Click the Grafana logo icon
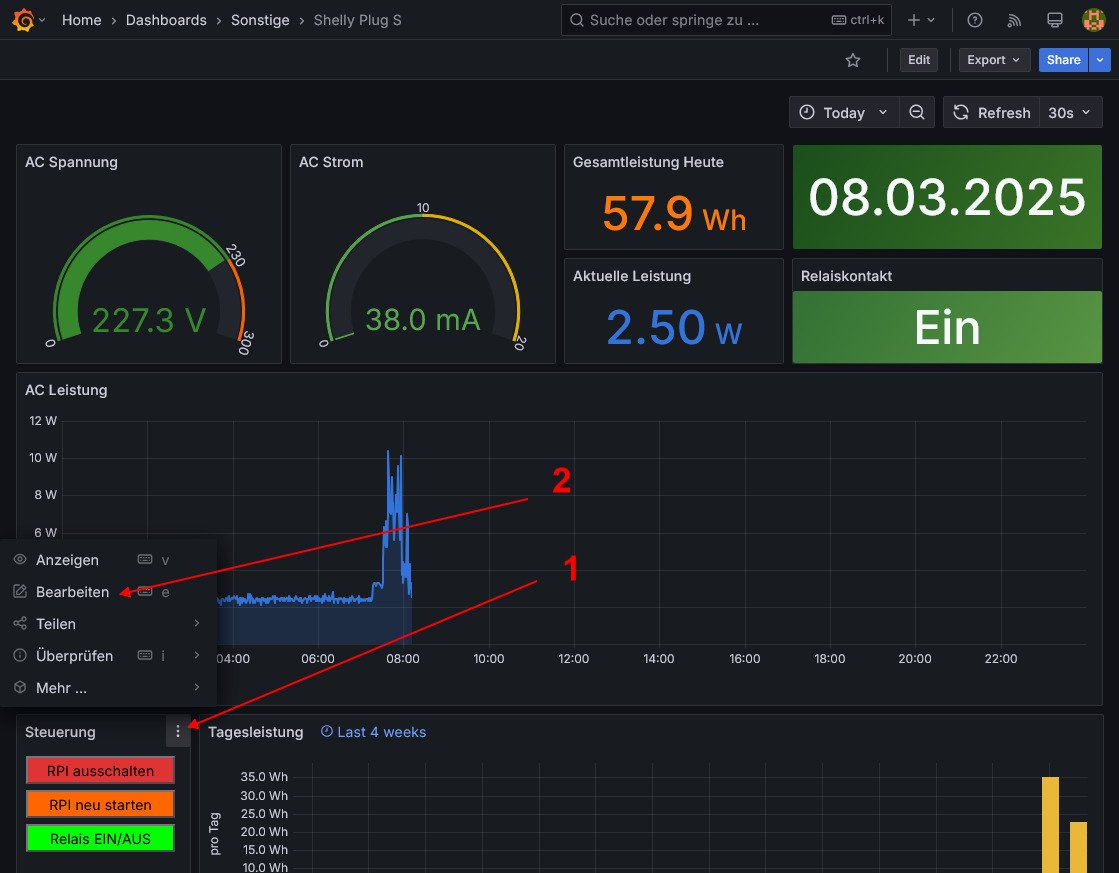1119x873 pixels. [22, 20]
